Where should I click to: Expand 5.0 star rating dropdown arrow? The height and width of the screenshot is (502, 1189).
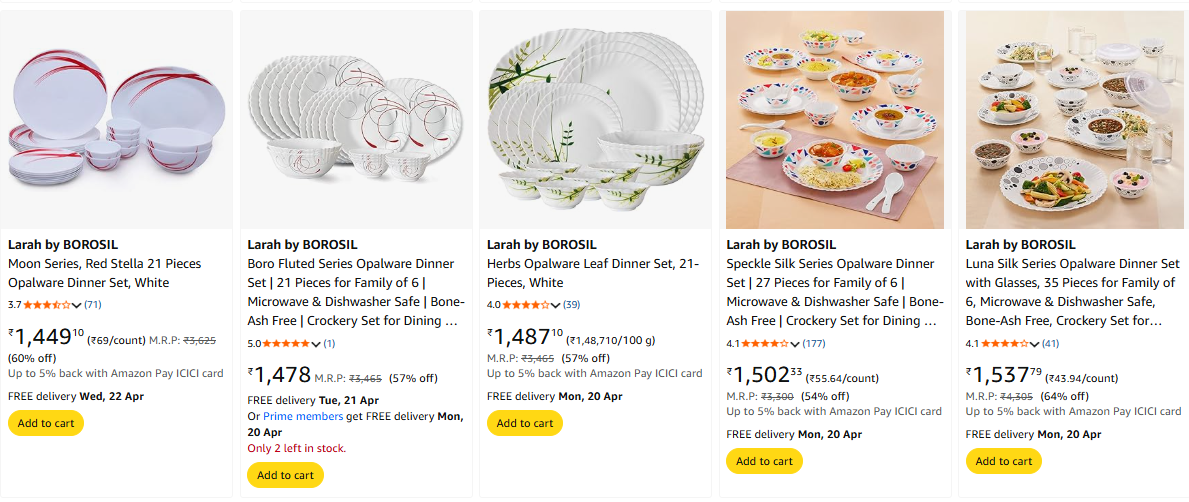coord(317,344)
